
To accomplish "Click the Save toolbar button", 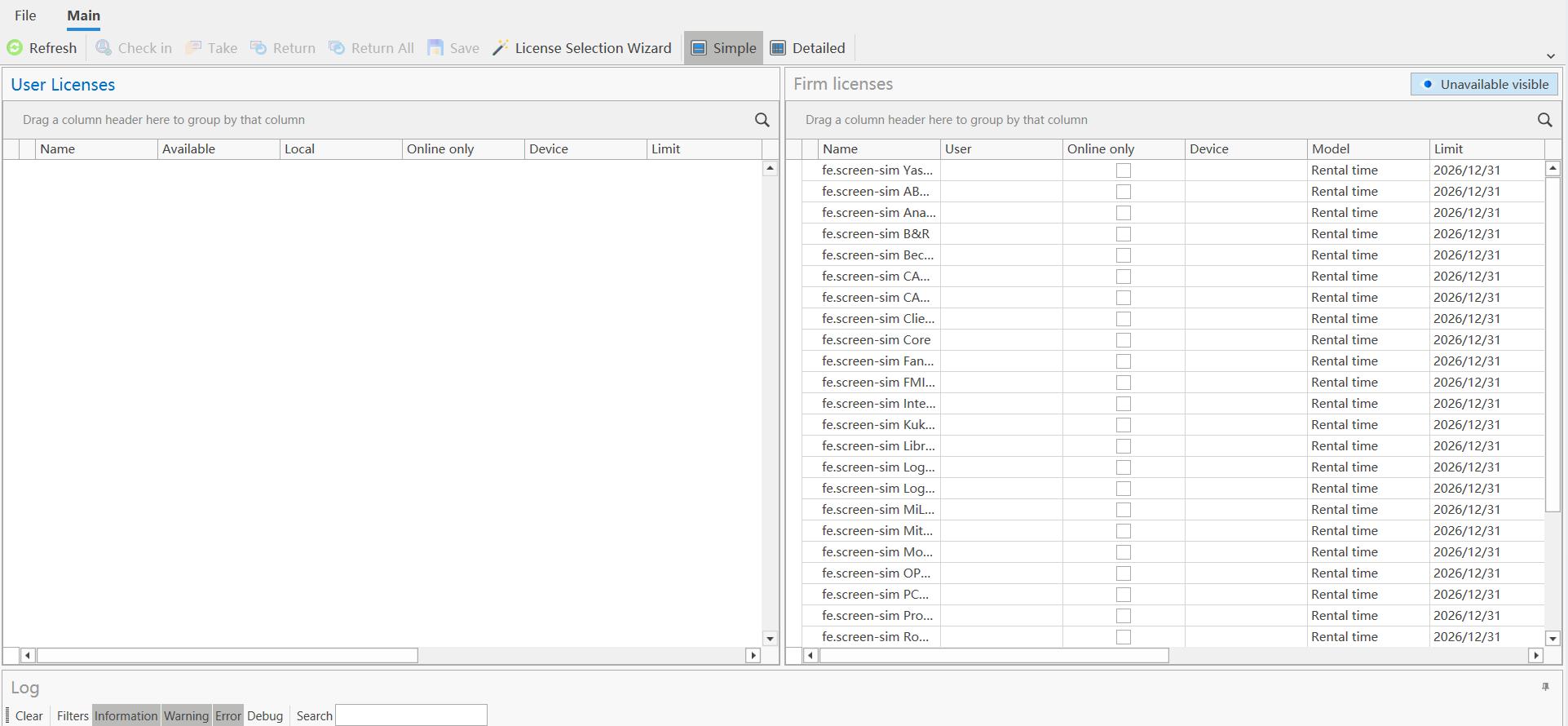I will [453, 48].
